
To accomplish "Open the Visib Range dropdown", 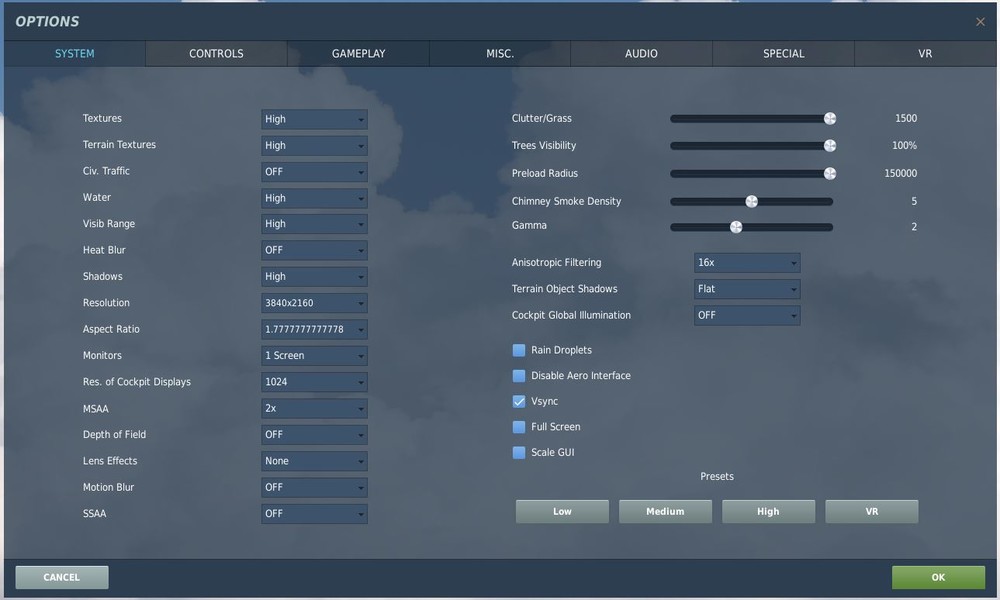I will [314, 224].
